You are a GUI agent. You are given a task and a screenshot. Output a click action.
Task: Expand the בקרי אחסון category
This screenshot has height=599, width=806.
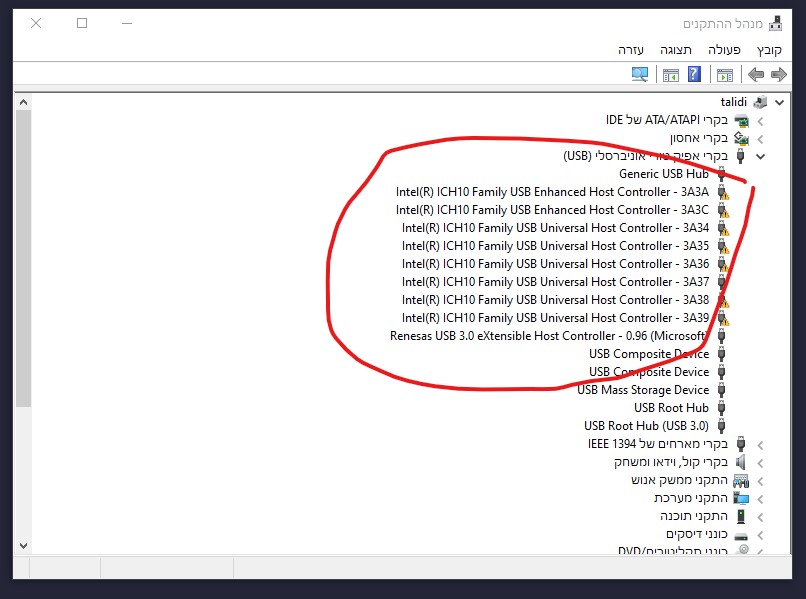click(x=760, y=139)
